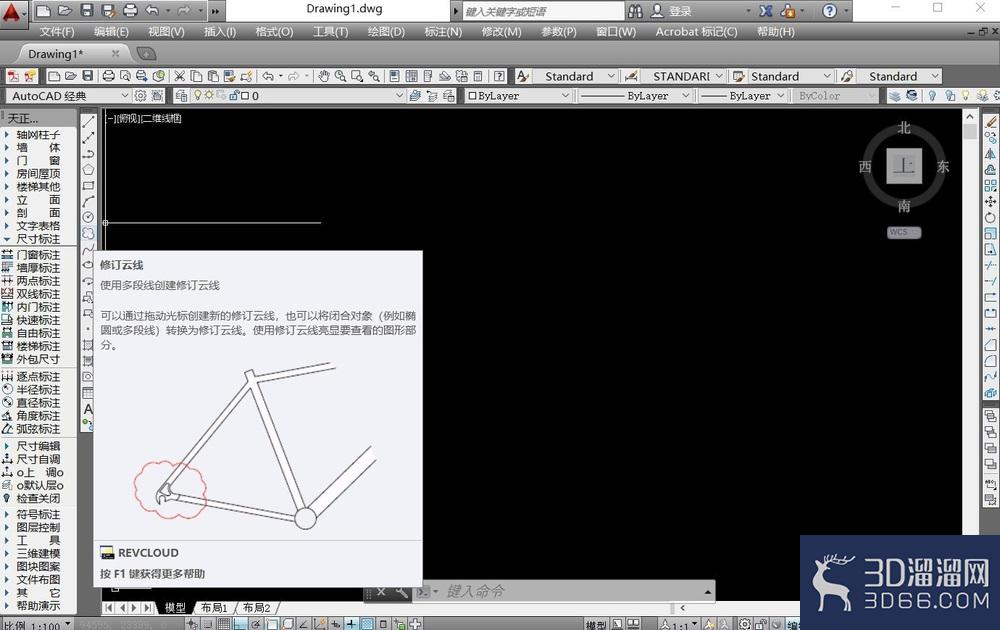Click the 门窗标注 command
Screen dimensions: 1000x630
[38, 255]
